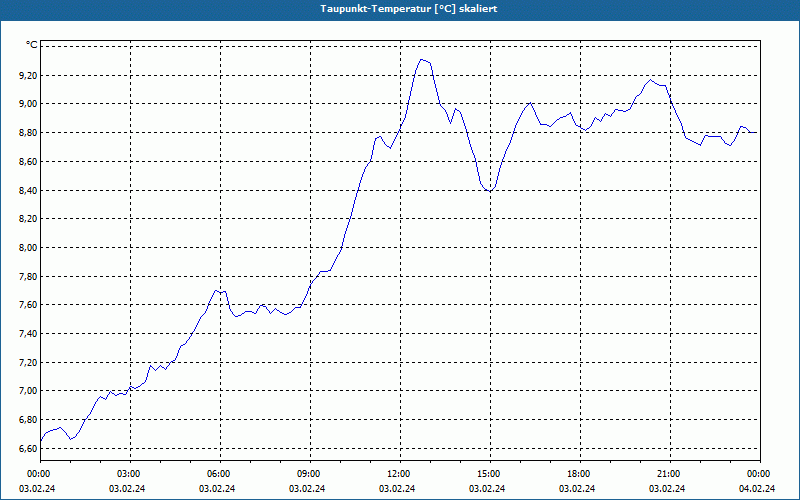Select the 7,00 y-axis tick label
Screen dimensions: 800x500
[x=28, y=391]
